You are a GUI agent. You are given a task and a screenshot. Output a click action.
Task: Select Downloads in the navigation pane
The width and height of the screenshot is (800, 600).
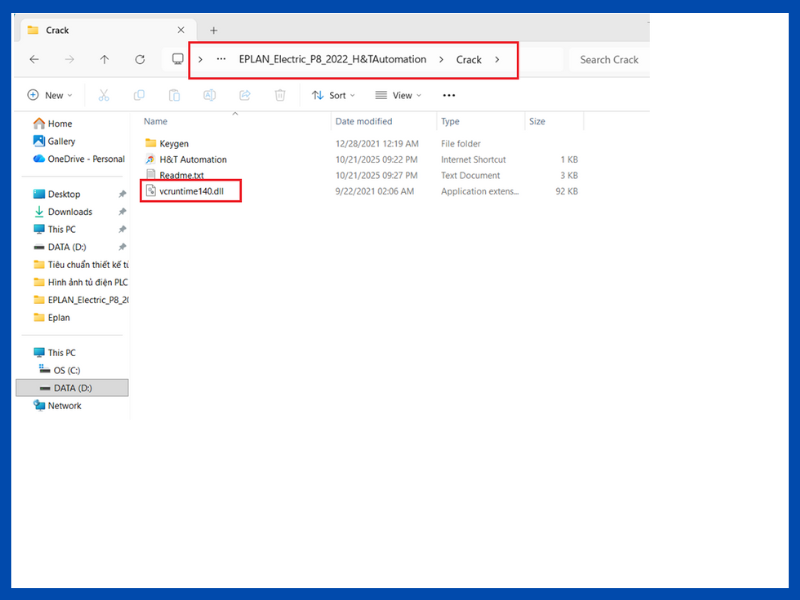(70, 212)
